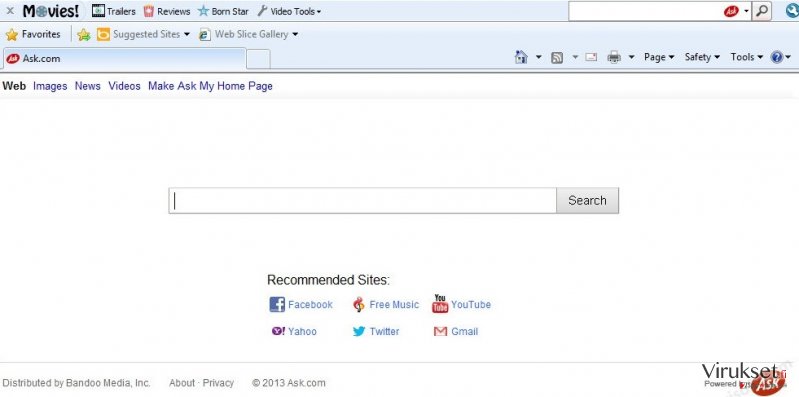
Task: Open the help question mark icon
Action: 777,57
